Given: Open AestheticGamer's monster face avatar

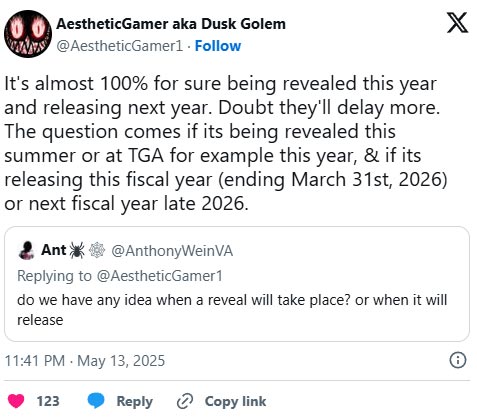Looking at the screenshot, I should coord(28,34).
